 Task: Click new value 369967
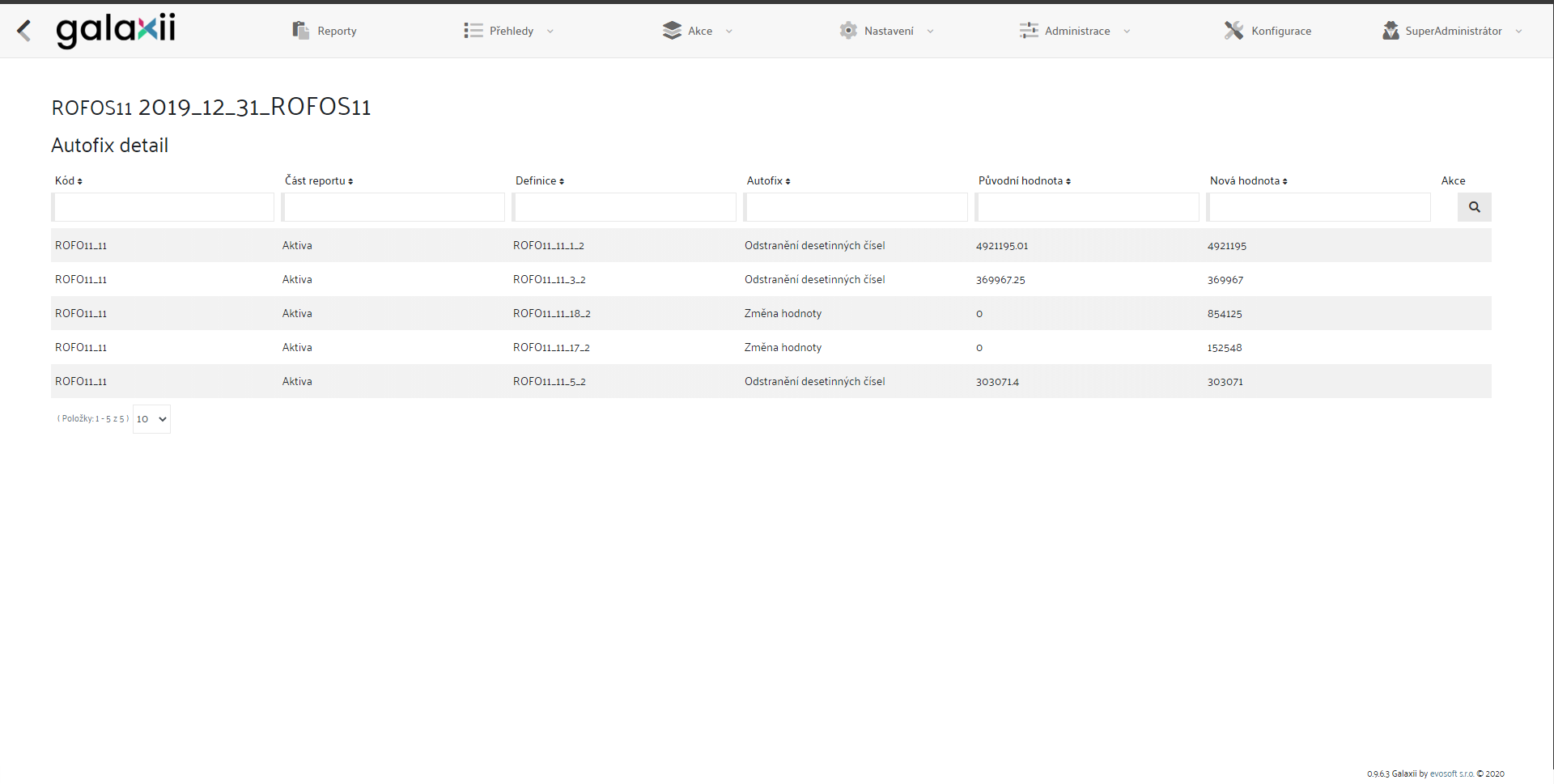click(x=1225, y=280)
